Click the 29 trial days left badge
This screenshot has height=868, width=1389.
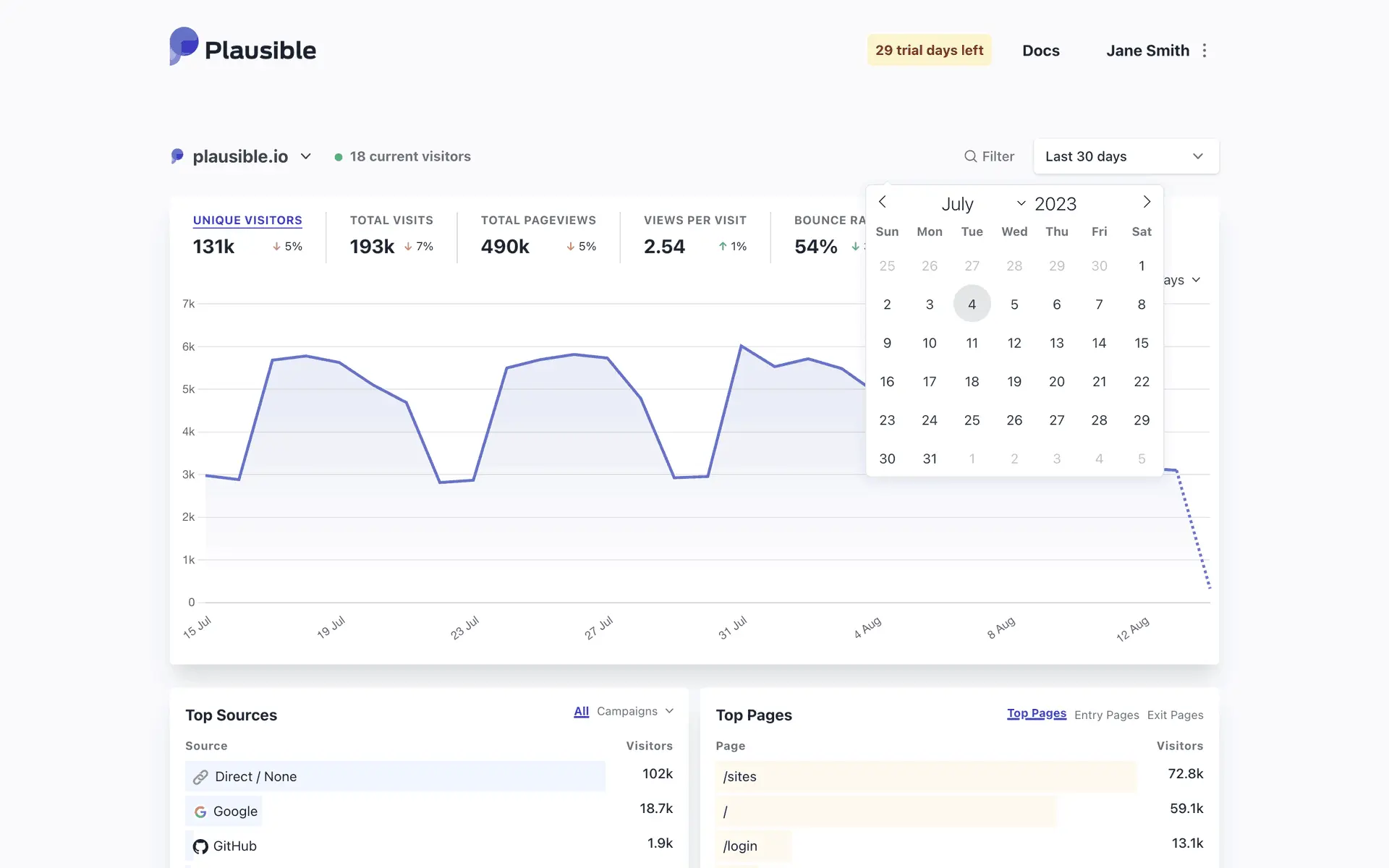pyautogui.click(x=929, y=50)
